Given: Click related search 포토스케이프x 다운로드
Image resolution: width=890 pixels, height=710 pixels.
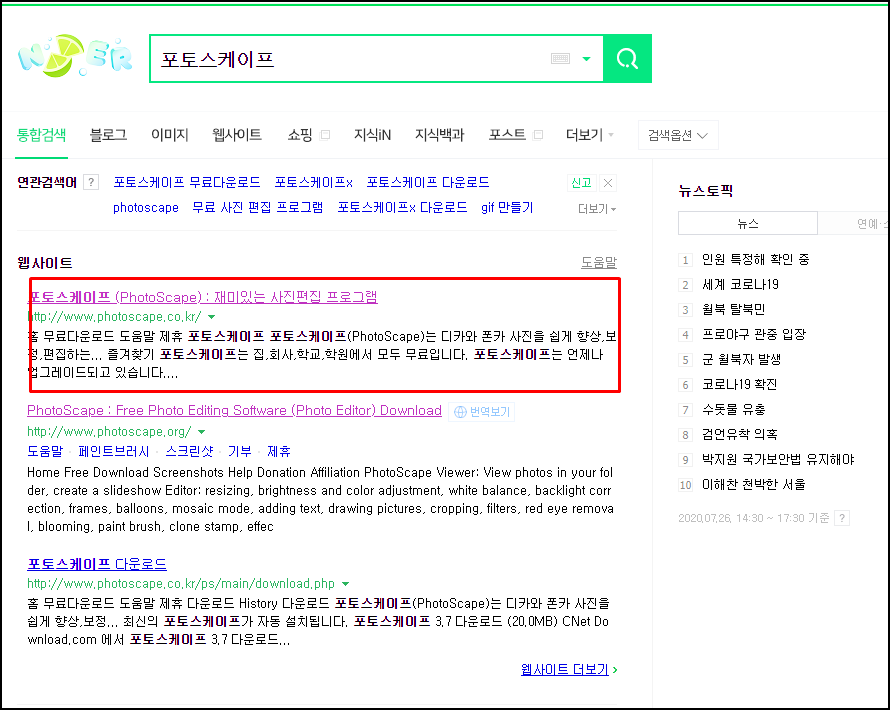Looking at the screenshot, I should (402, 208).
